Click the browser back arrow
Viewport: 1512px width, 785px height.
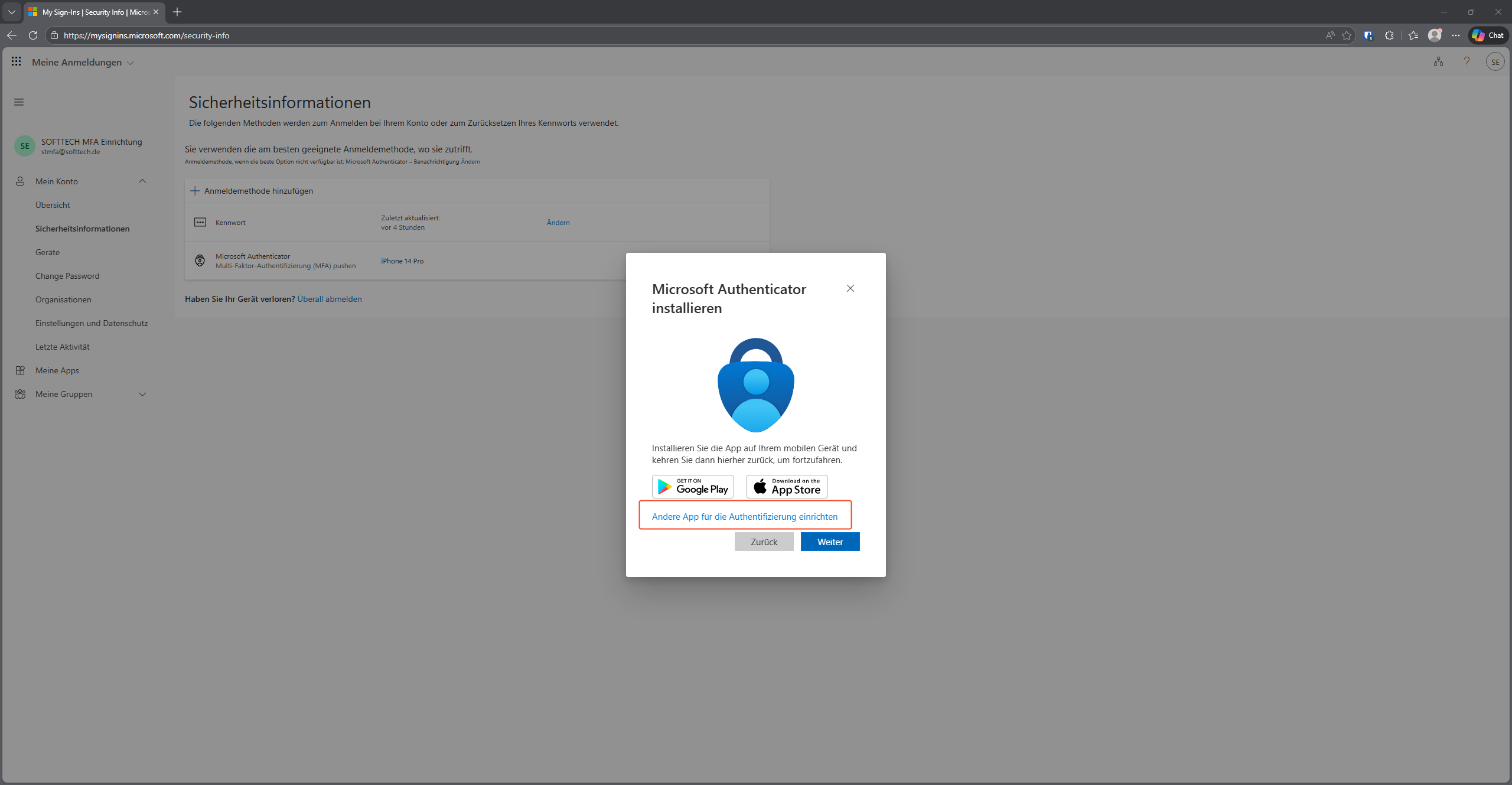[x=12, y=35]
